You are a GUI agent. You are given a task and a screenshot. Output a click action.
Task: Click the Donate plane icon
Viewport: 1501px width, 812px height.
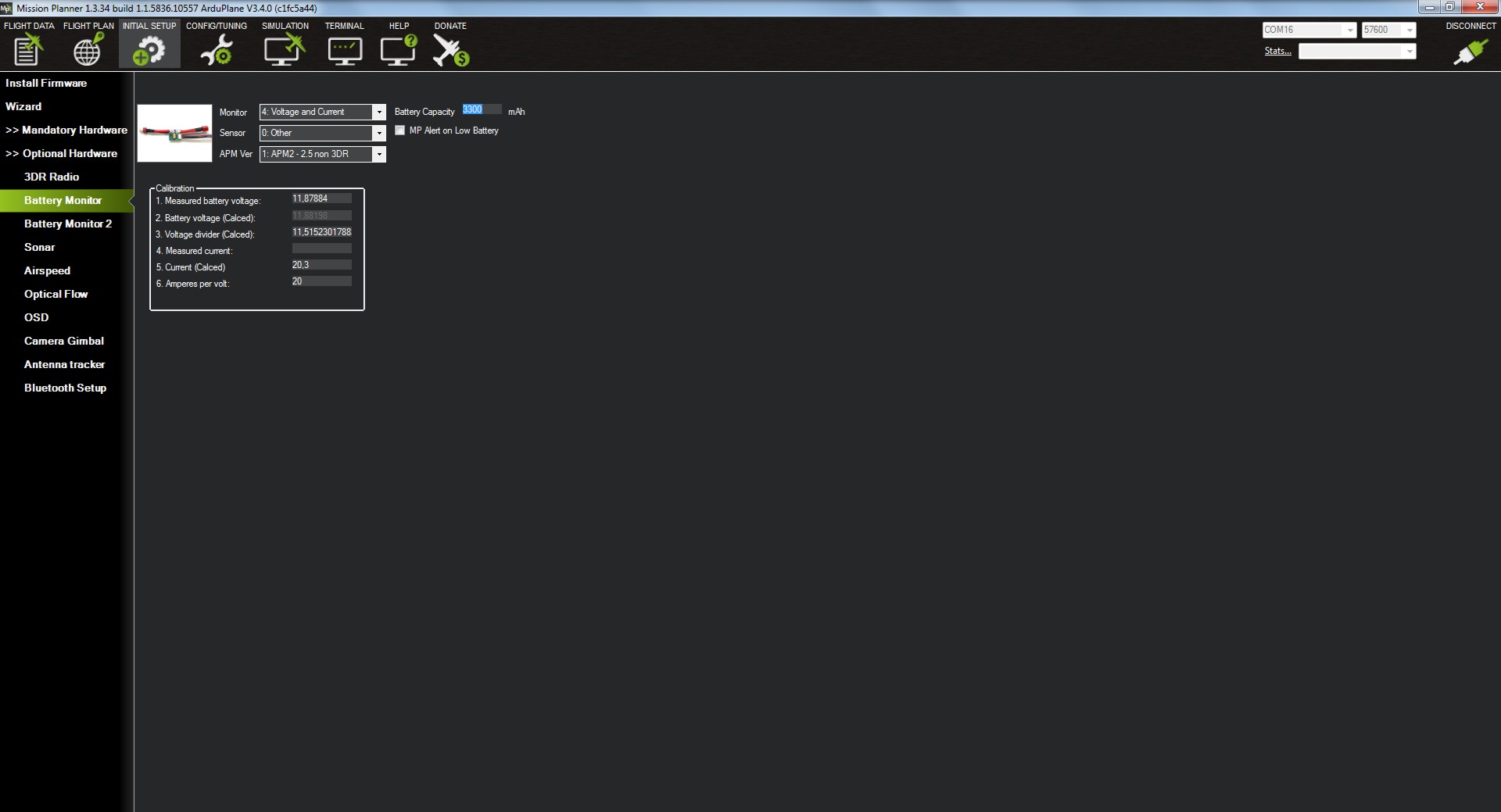coord(450,50)
